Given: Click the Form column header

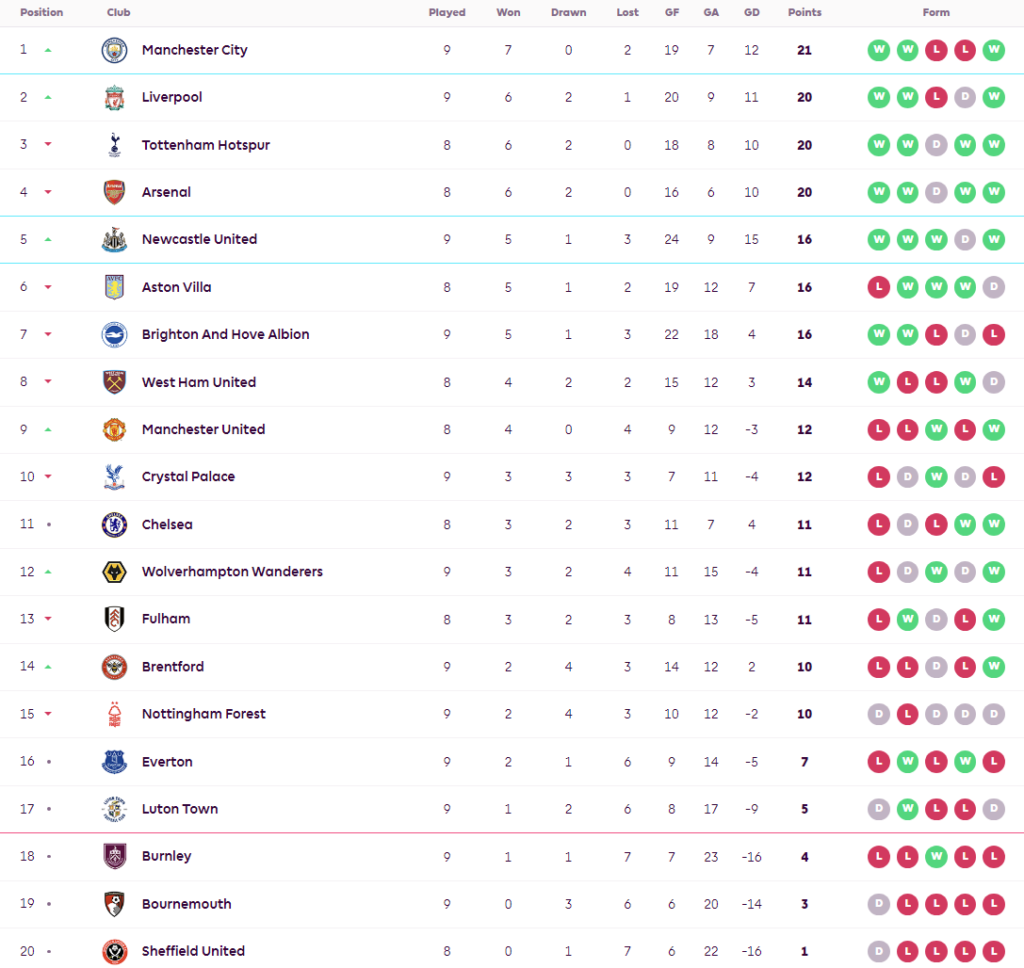Looking at the screenshot, I should [x=936, y=12].
